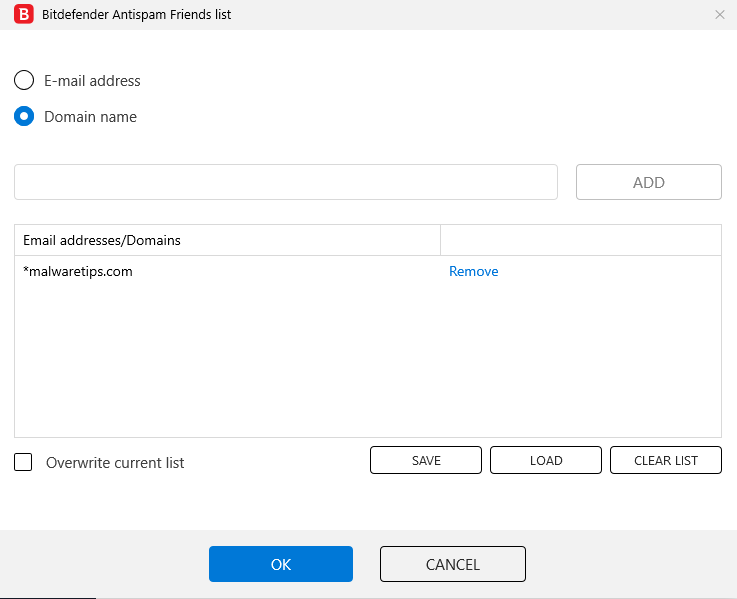Click the blank area of the friends list
The height and width of the screenshot is (599, 737).
click(367, 360)
